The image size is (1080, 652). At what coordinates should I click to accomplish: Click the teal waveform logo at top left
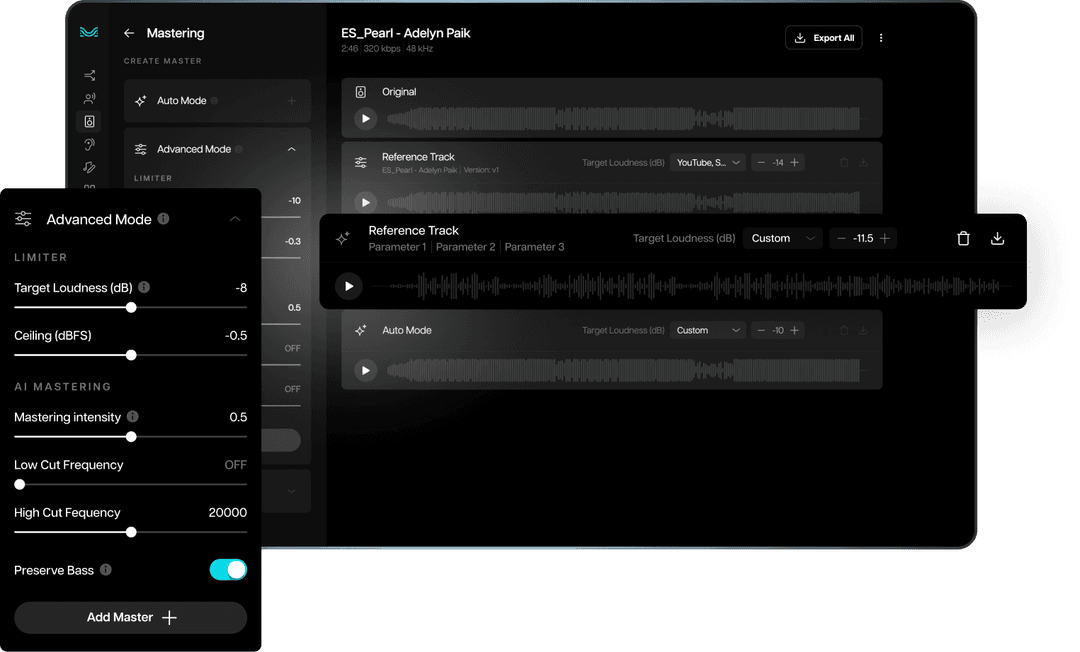[x=89, y=32]
